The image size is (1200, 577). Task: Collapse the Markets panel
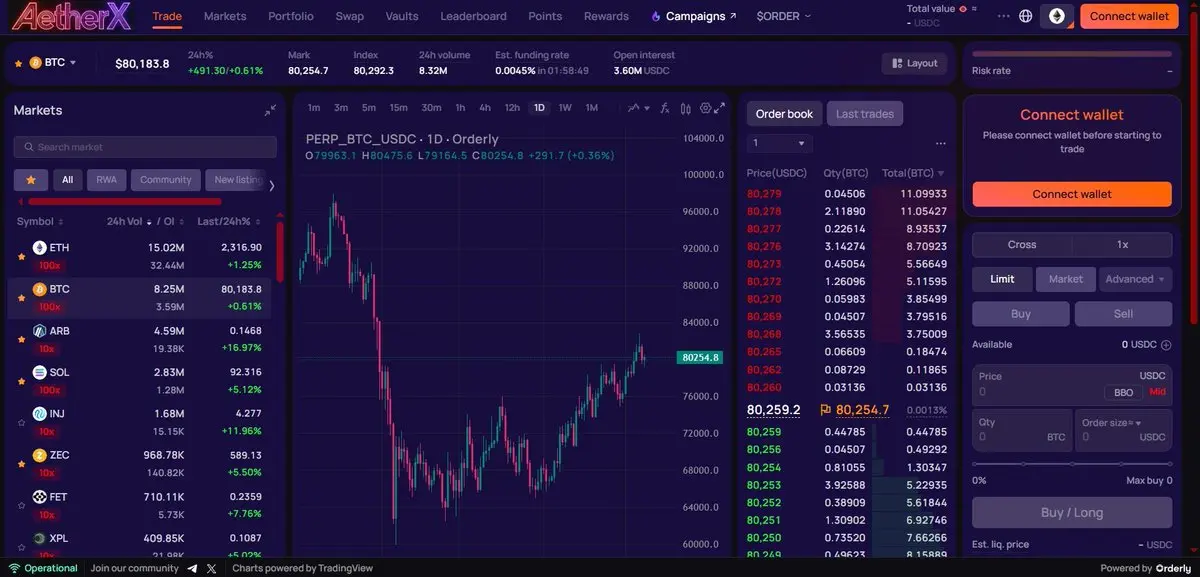[x=270, y=111]
